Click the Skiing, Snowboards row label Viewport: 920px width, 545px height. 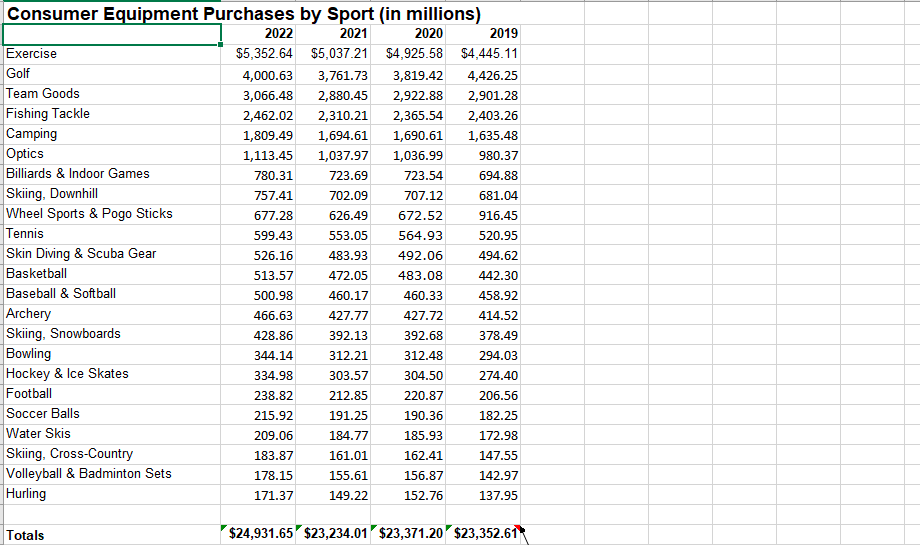[63, 334]
